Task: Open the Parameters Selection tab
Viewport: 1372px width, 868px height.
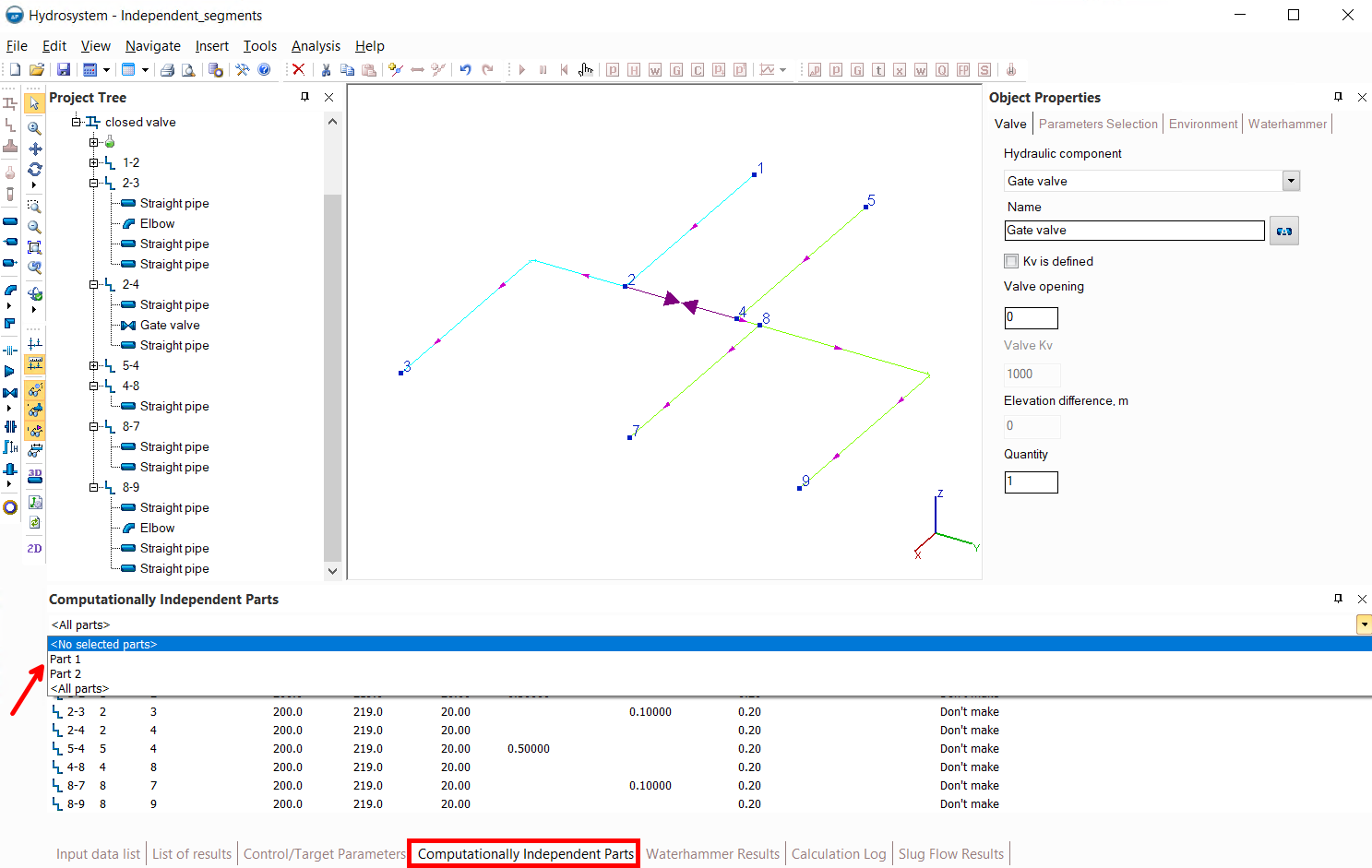Action: (x=1097, y=124)
